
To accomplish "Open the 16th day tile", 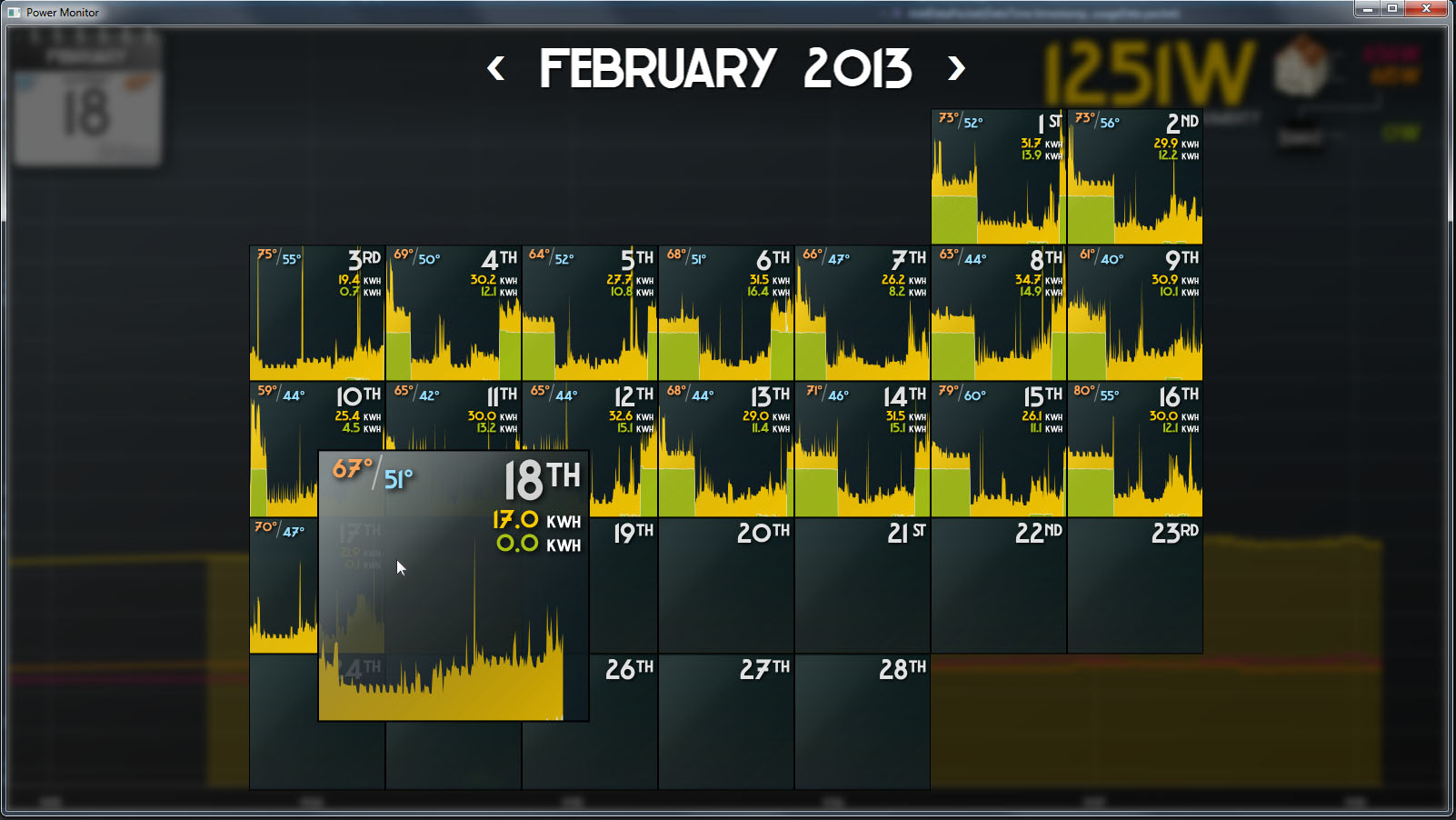I will [x=1134, y=450].
